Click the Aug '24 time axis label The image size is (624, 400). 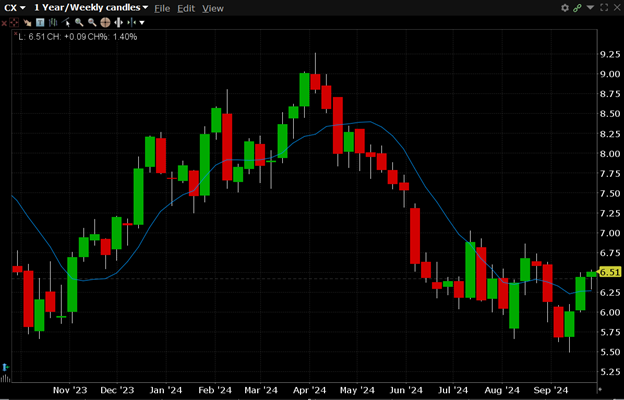point(502,390)
